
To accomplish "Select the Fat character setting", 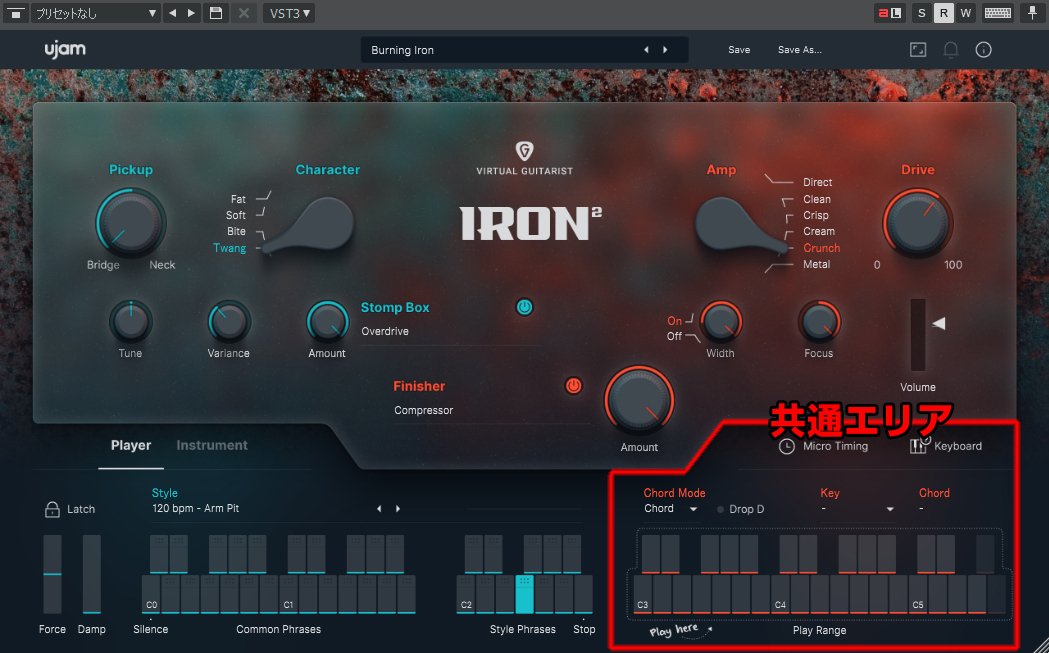I will 238,199.
